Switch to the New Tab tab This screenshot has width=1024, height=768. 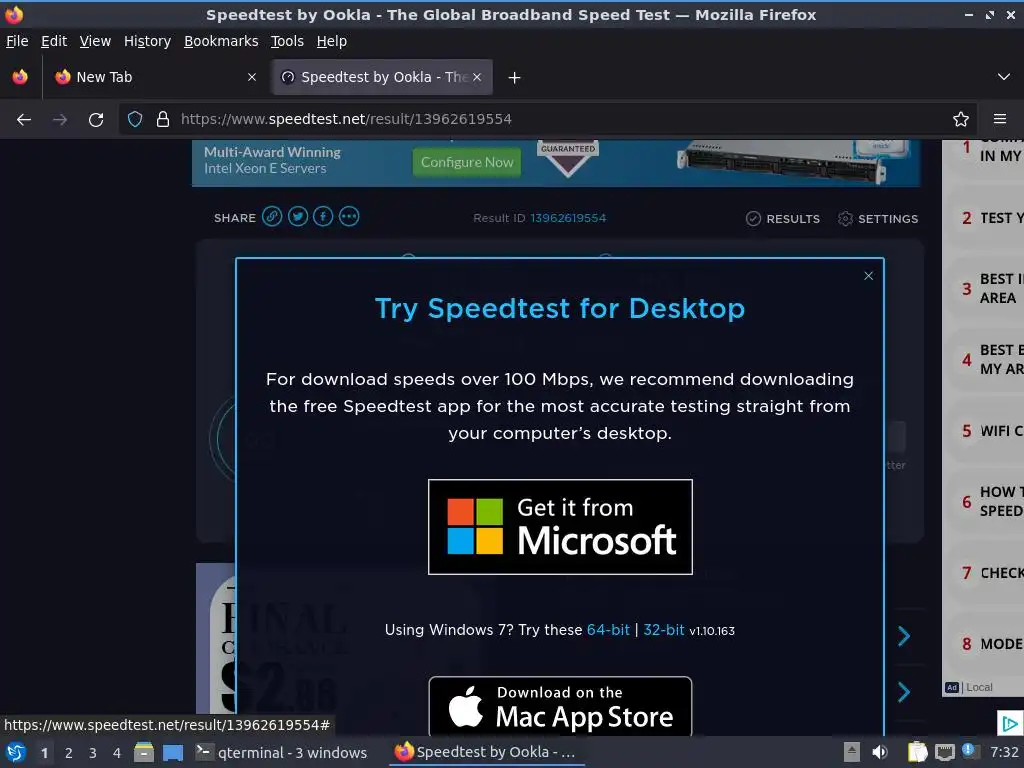tap(155, 77)
